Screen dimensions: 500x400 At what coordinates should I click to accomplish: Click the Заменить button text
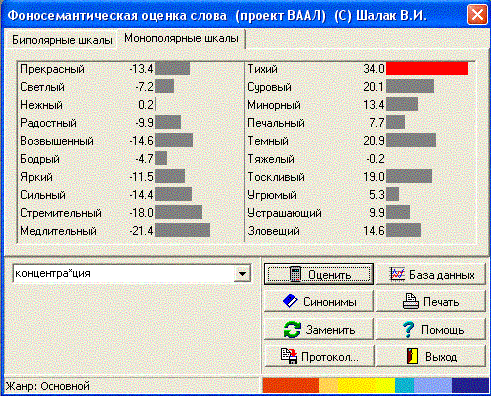(x=330, y=330)
